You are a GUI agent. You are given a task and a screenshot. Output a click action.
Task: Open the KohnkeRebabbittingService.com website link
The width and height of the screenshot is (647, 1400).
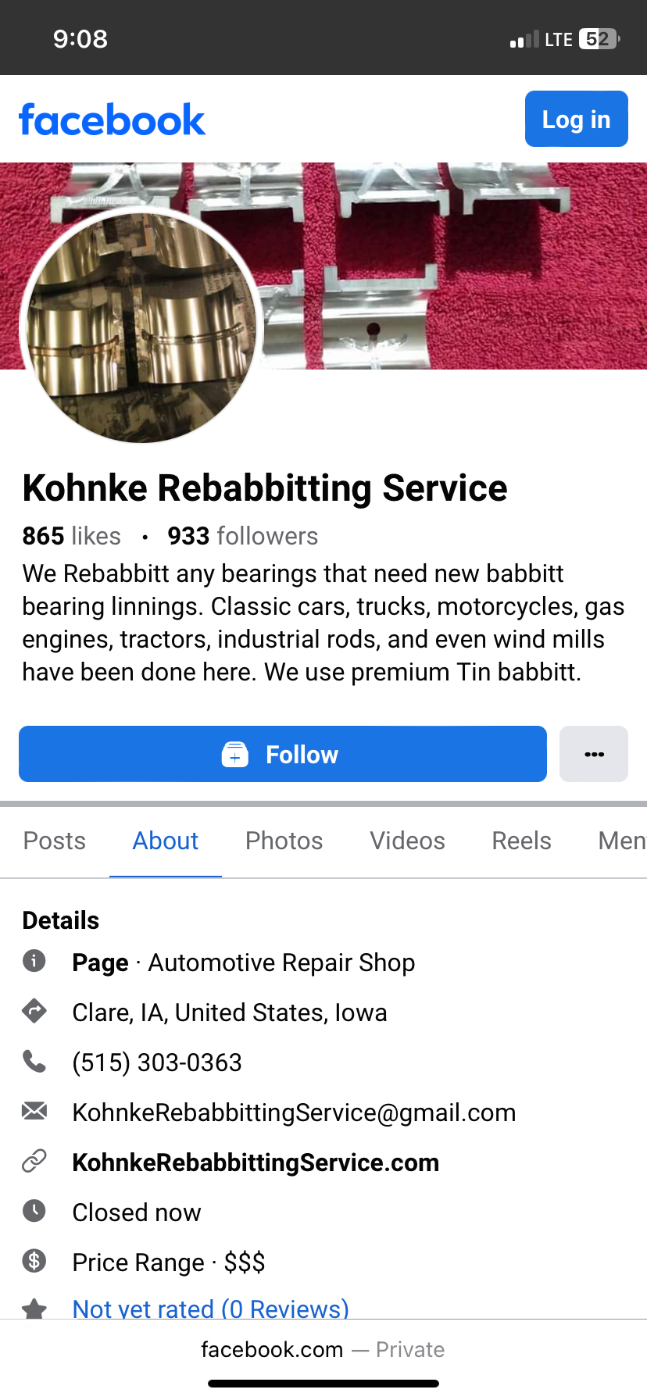click(255, 1163)
